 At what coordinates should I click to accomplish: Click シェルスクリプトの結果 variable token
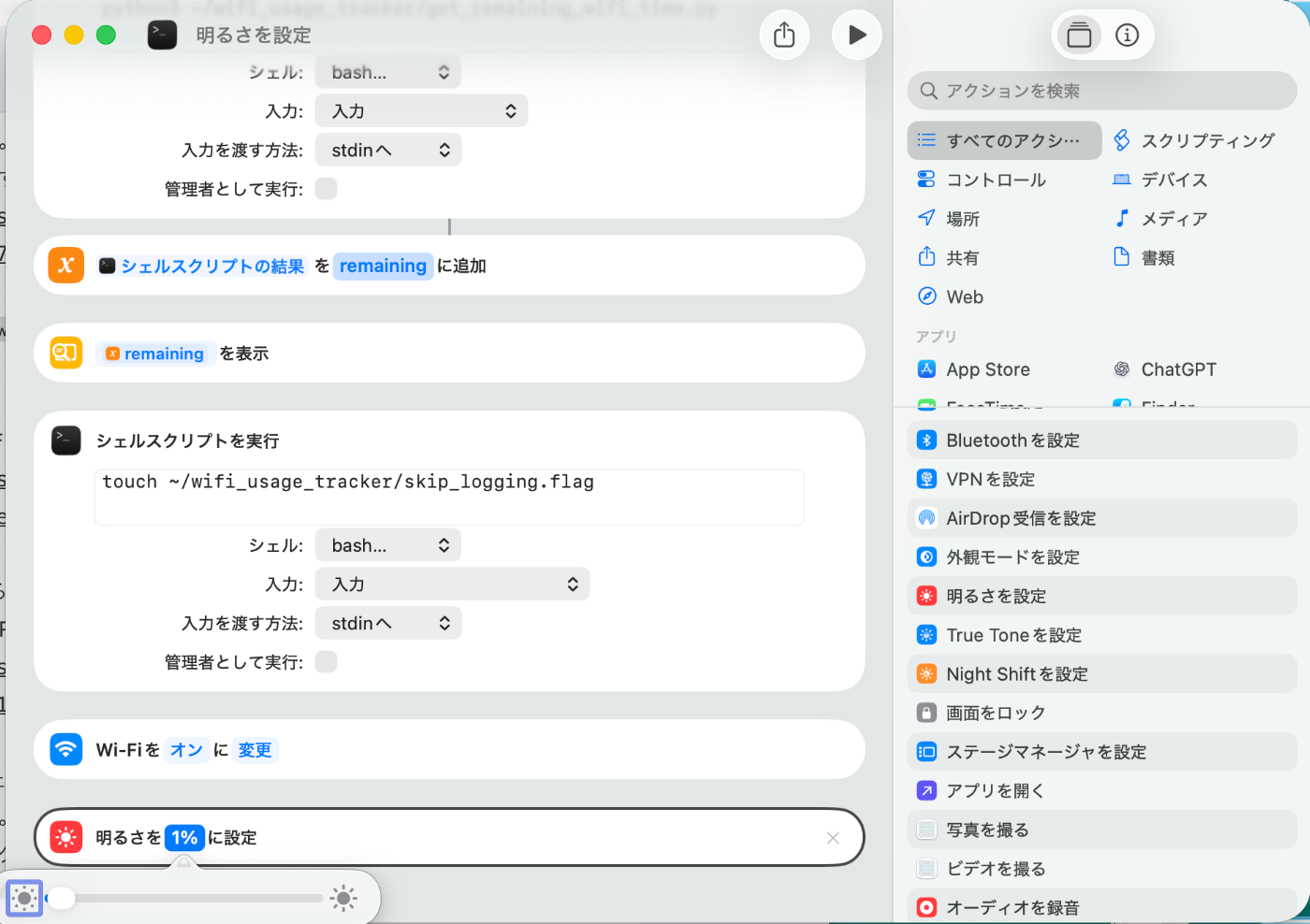point(202,267)
